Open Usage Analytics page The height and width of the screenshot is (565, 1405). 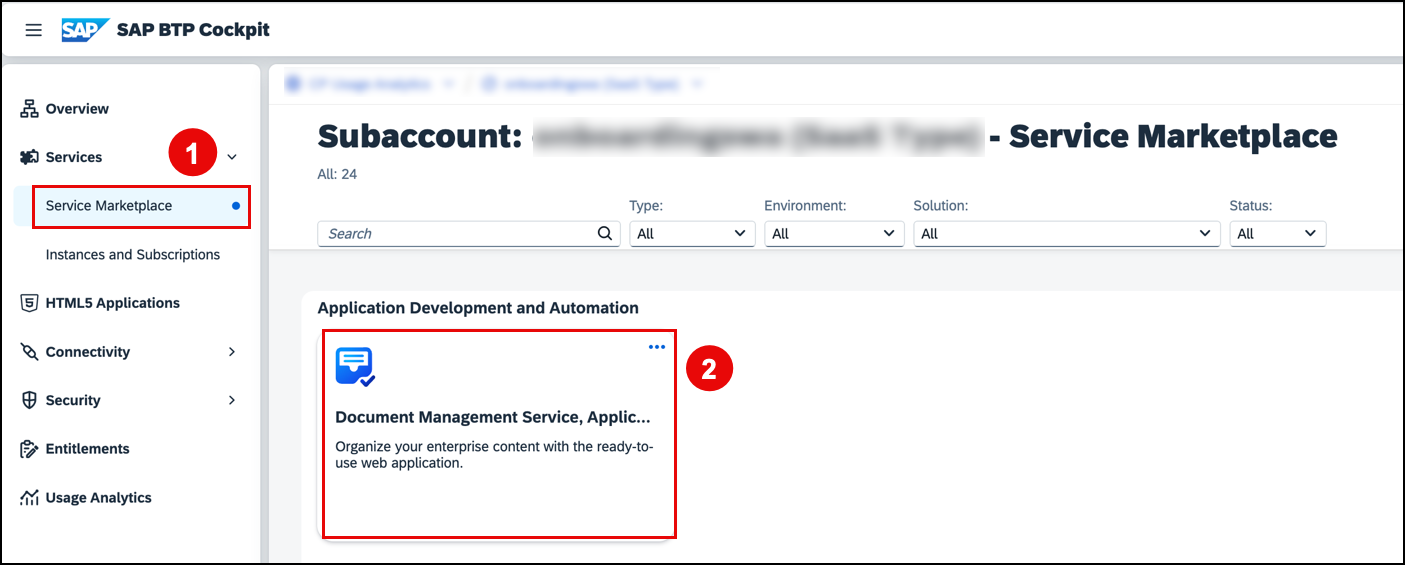[x=99, y=498]
